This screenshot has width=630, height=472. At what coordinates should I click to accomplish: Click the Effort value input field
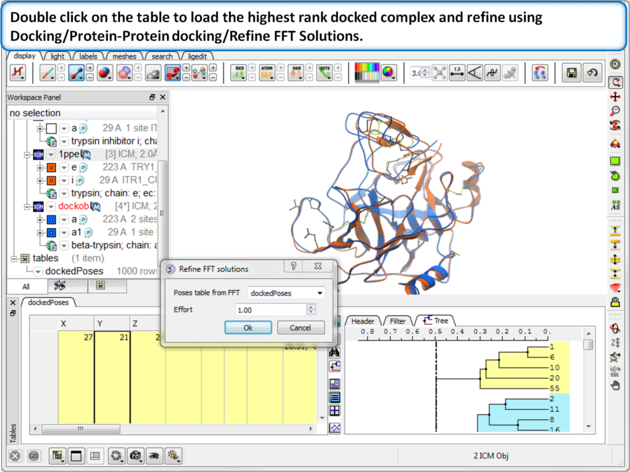point(268,310)
